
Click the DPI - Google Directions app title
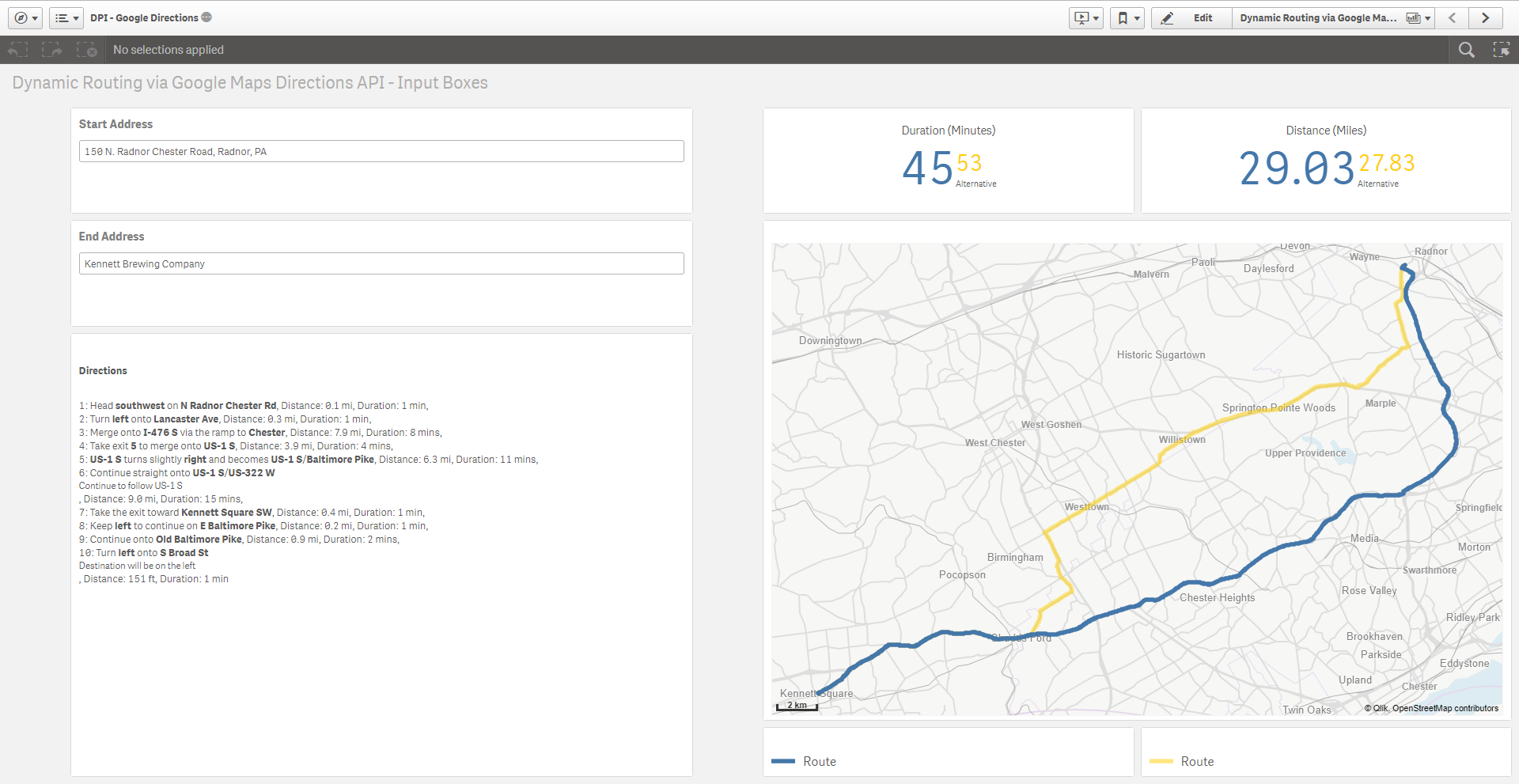pos(144,17)
